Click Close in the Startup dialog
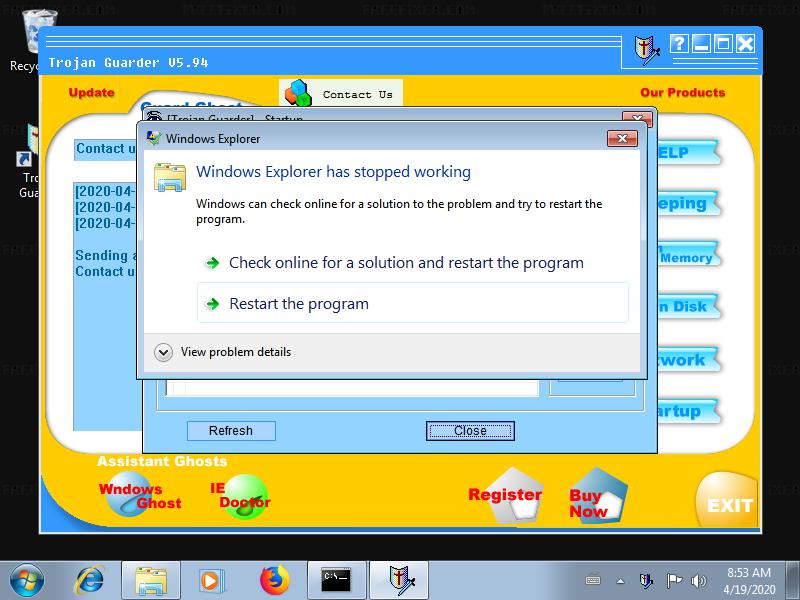Screen dimensions: 800x600 click(470, 431)
